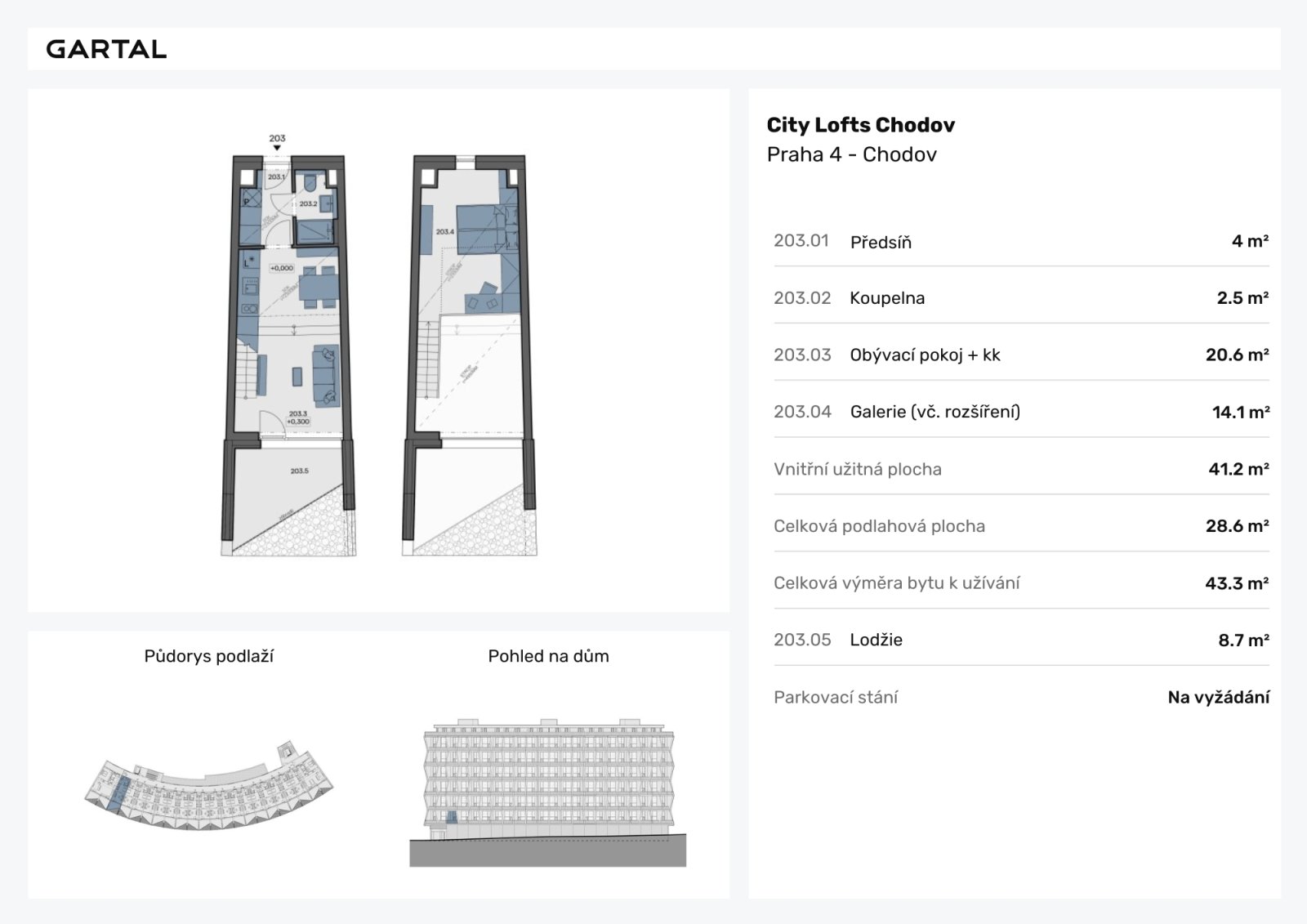
Task: Click the 'Pohled na dům' caption
Action: coord(548,656)
